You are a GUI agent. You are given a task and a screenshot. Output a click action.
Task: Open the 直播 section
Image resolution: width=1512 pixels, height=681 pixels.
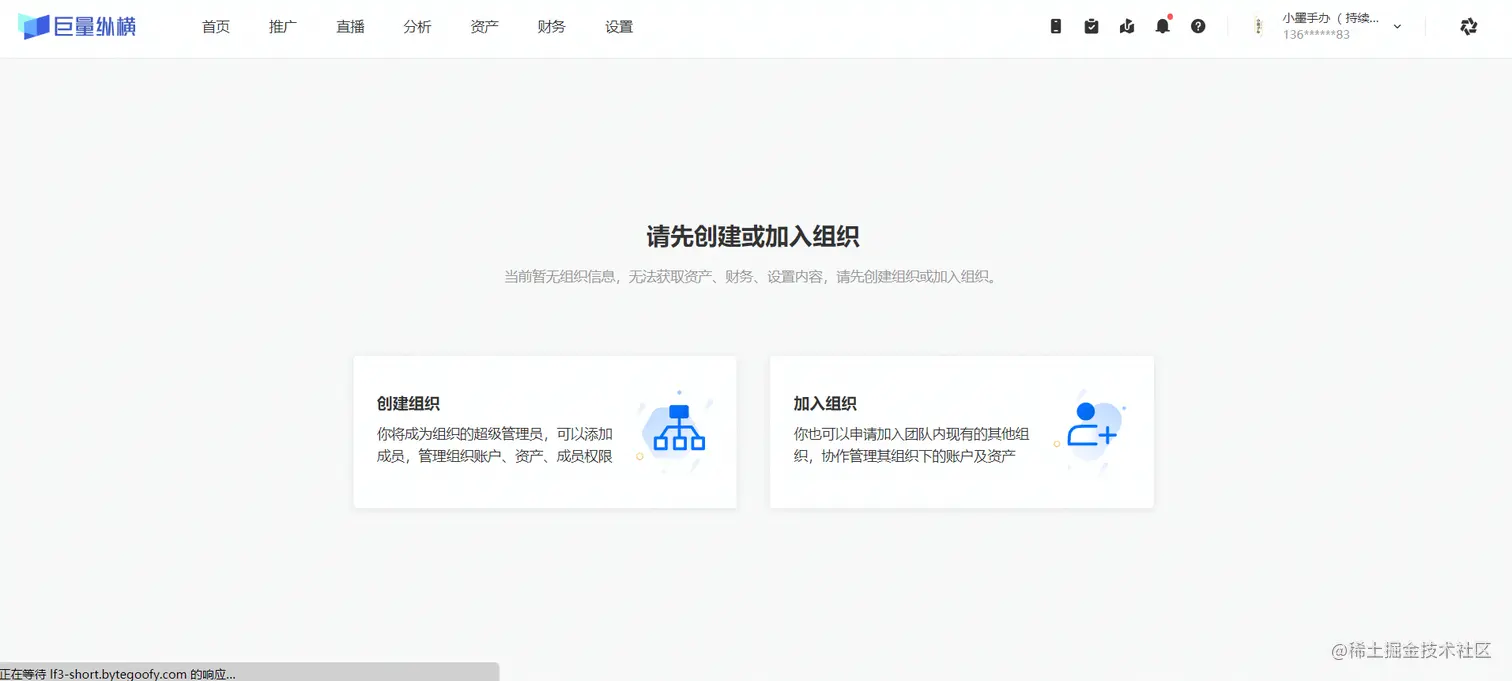(350, 27)
